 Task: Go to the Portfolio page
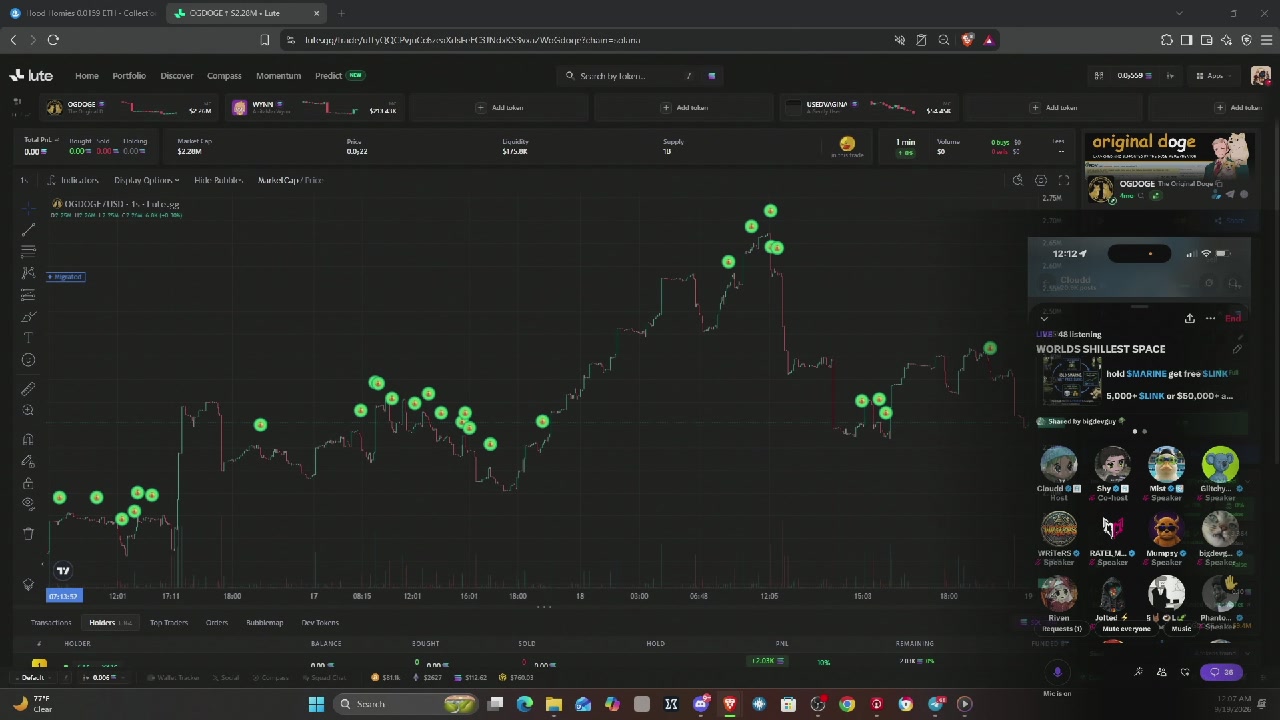(129, 76)
